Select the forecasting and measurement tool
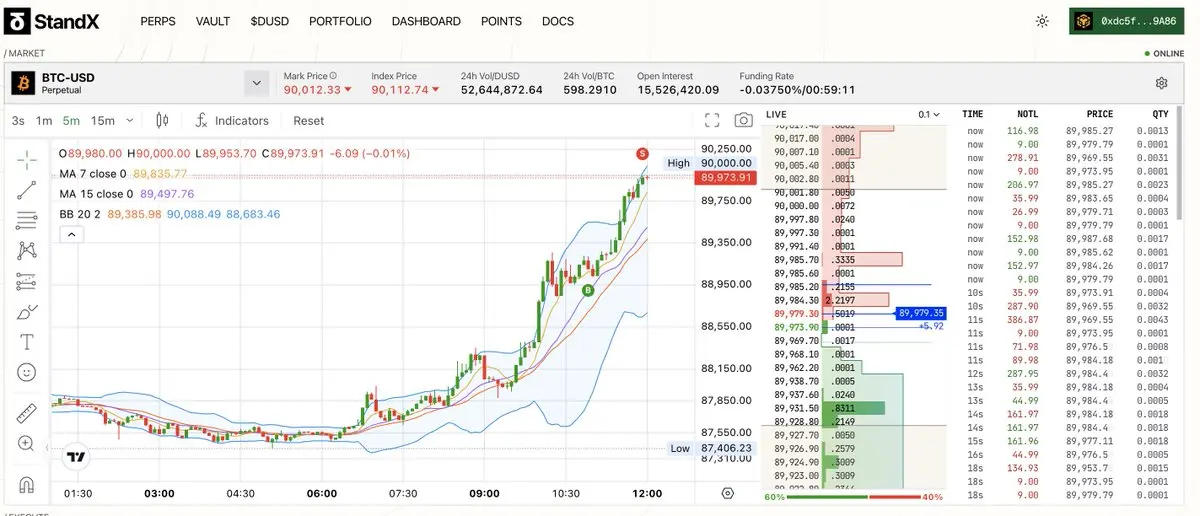Image resolution: width=1200 pixels, height=516 pixels. [27, 282]
